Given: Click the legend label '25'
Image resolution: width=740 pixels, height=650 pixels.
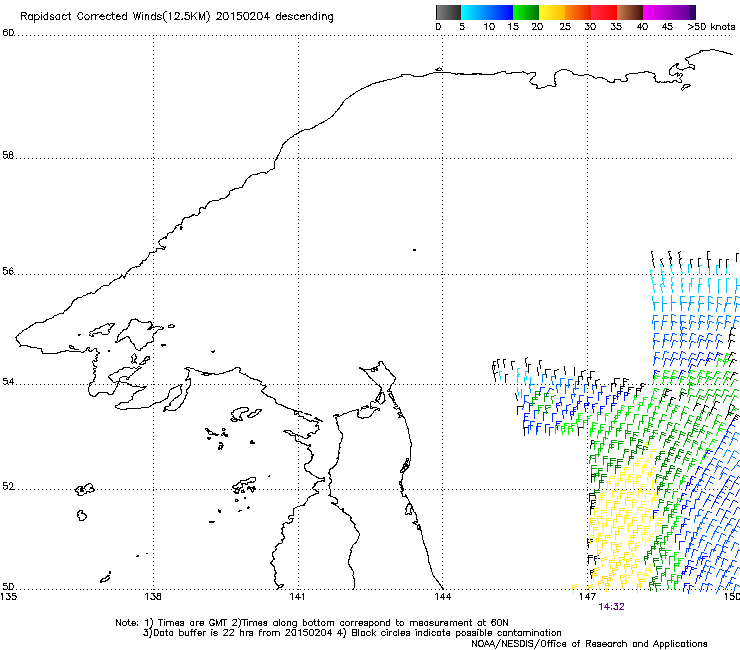Looking at the screenshot, I should click(565, 27).
